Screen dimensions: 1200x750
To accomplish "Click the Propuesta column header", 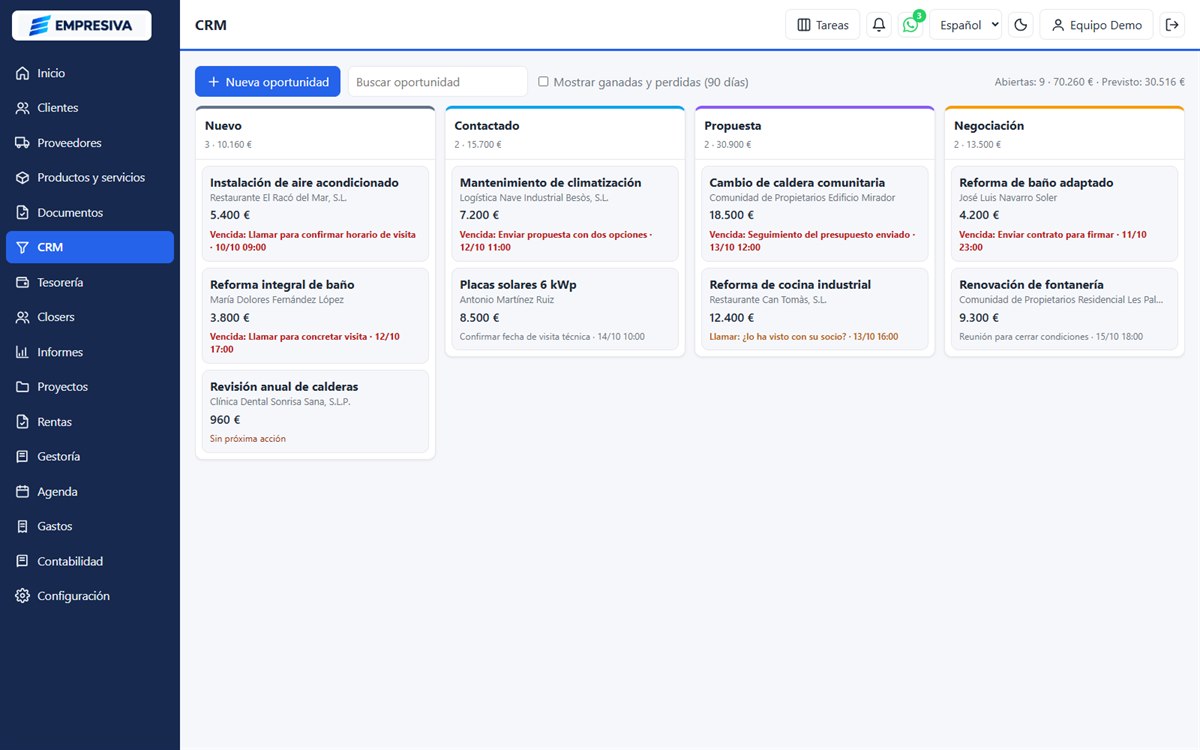I will click(x=815, y=134).
